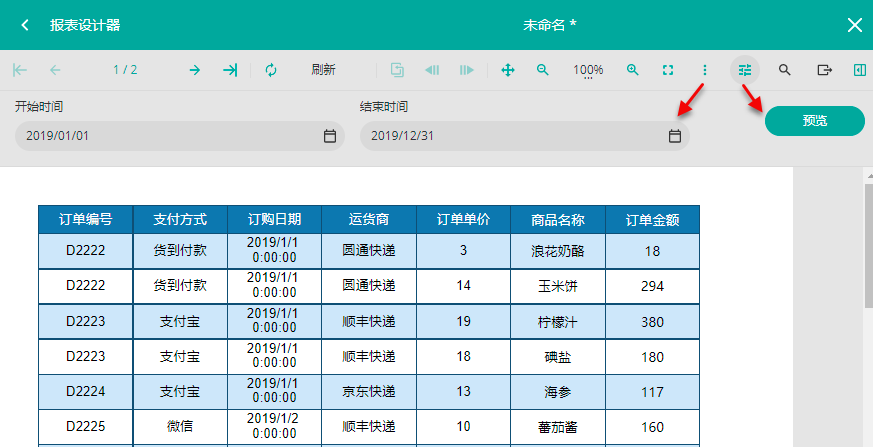Go to the next report page

(194, 70)
